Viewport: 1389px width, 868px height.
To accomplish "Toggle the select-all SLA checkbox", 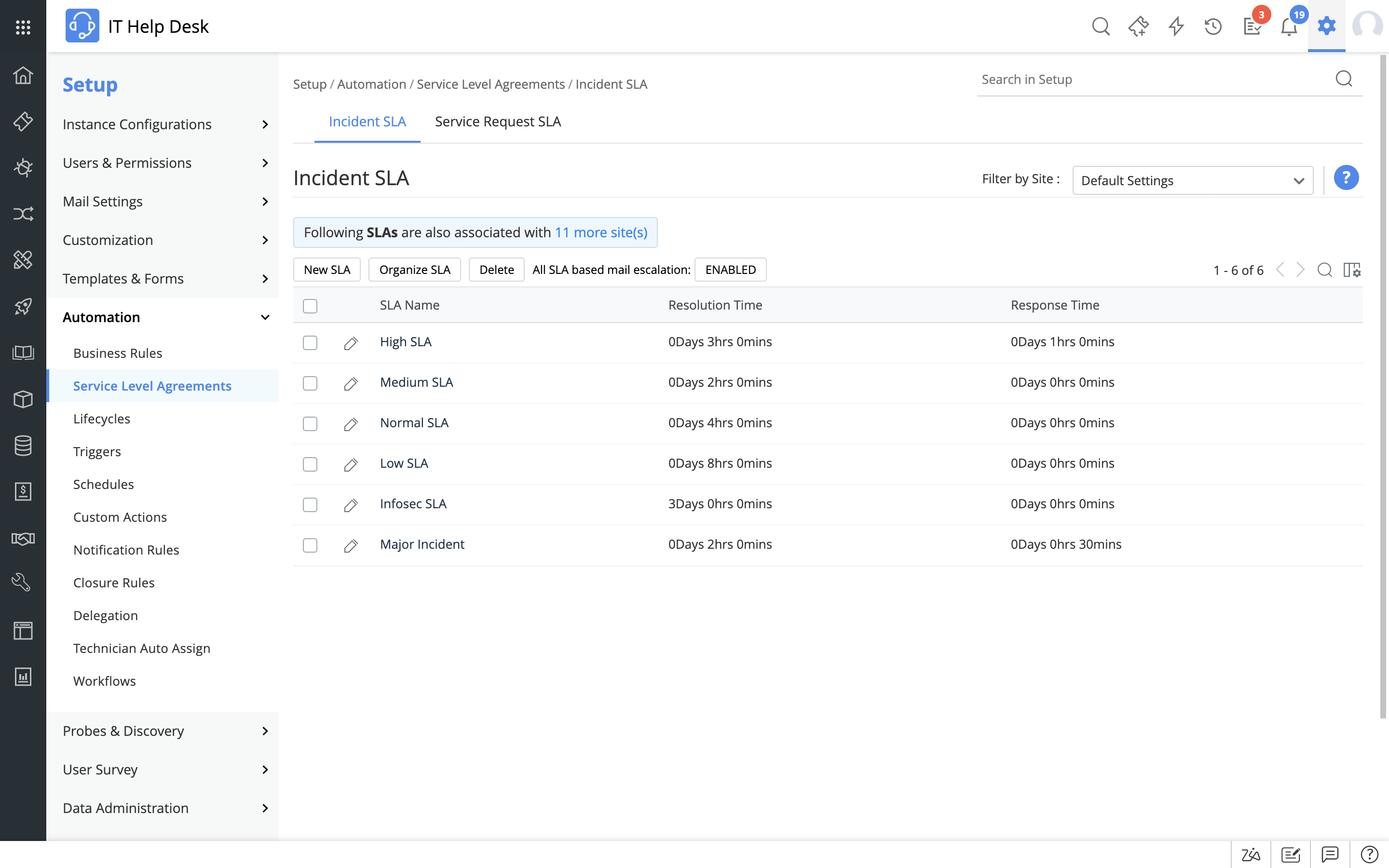I will (x=310, y=306).
